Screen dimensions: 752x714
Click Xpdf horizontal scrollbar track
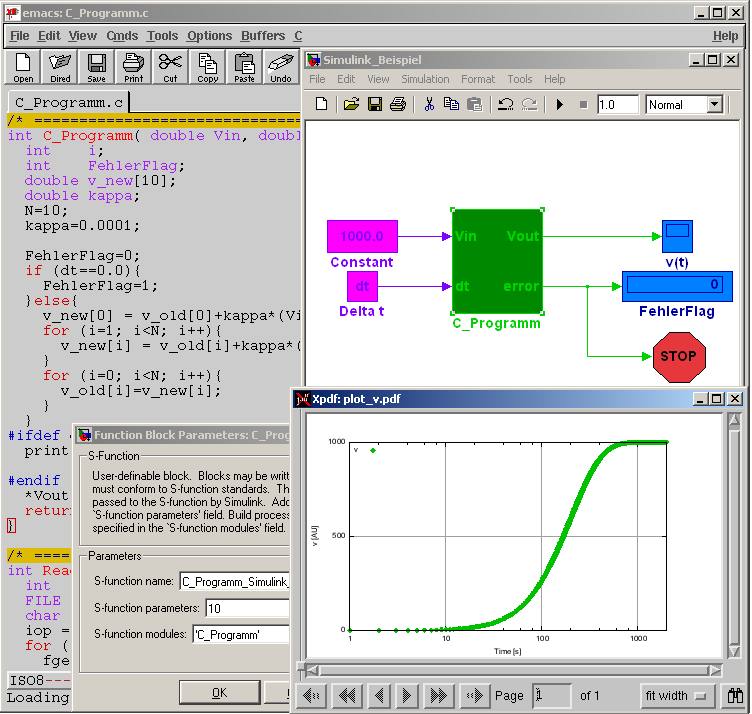(x=513, y=670)
